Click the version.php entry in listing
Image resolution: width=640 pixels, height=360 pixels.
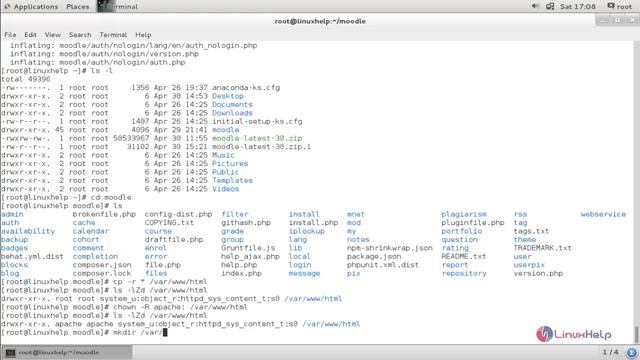pos(538,273)
